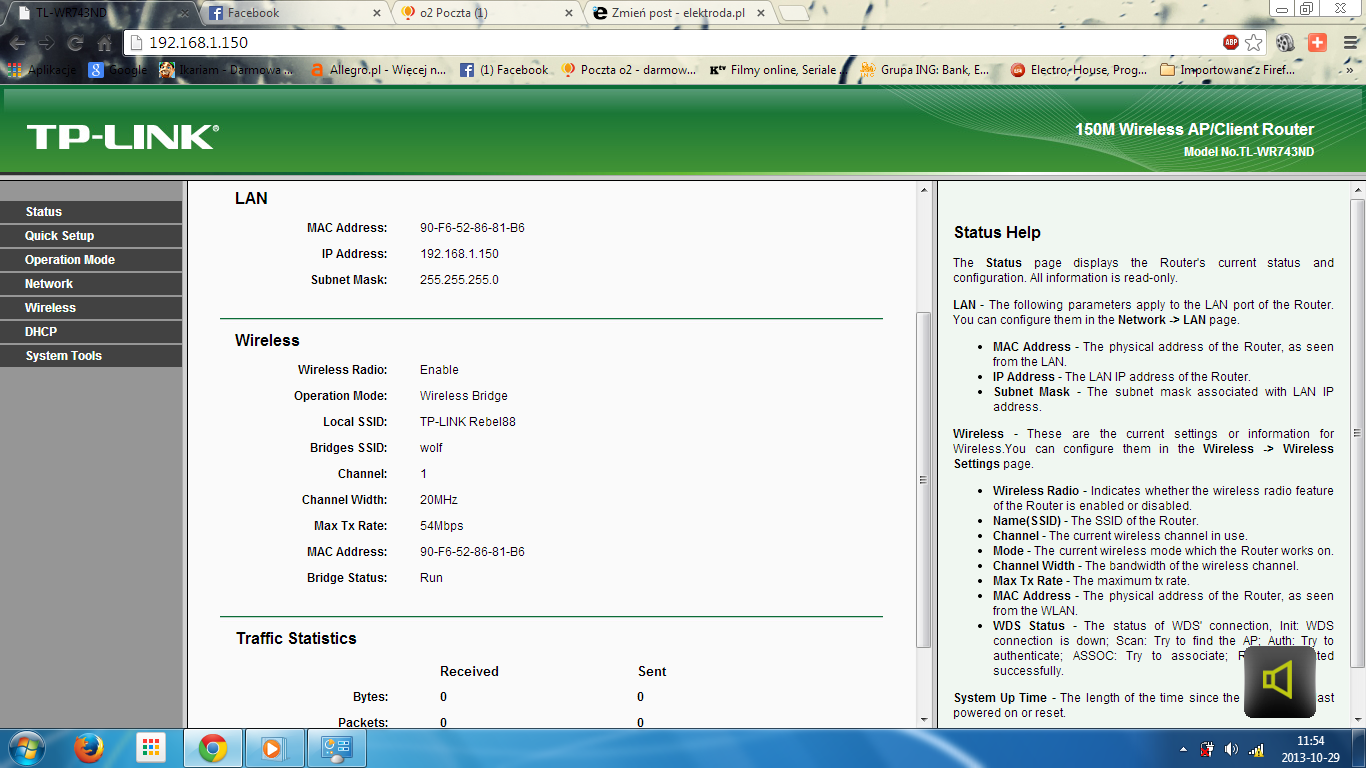Screen dimensions: 1366x768
Task: Close the elektroda.pl tab
Action: pyautogui.click(x=761, y=13)
